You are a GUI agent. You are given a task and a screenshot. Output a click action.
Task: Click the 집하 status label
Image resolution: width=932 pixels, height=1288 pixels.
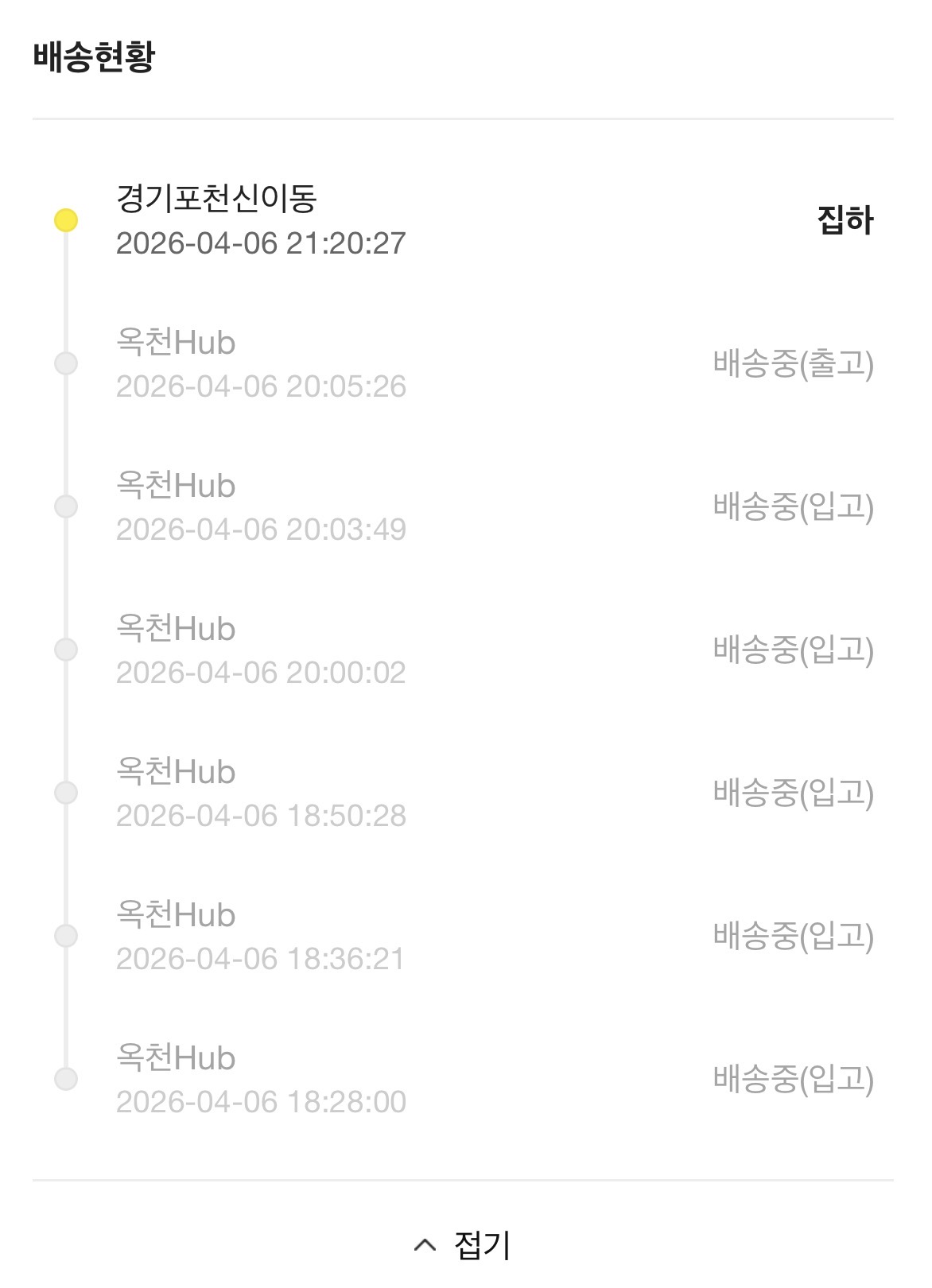[x=845, y=220]
